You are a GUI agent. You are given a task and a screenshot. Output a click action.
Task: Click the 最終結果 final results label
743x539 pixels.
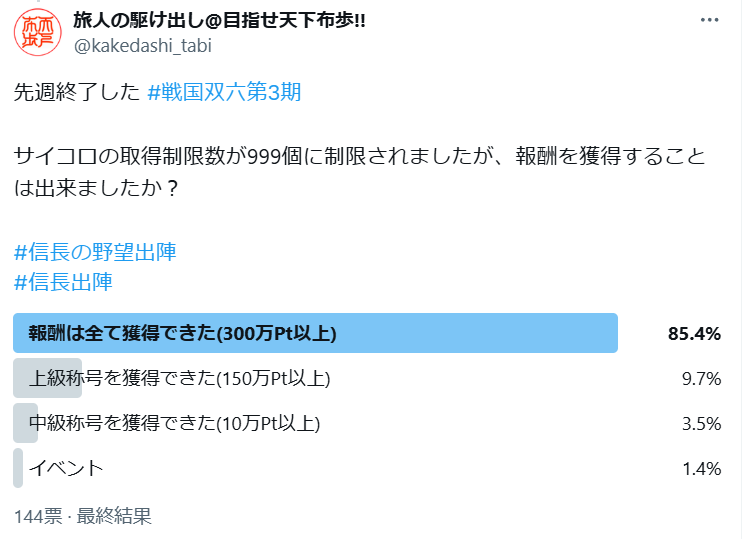coord(114,516)
